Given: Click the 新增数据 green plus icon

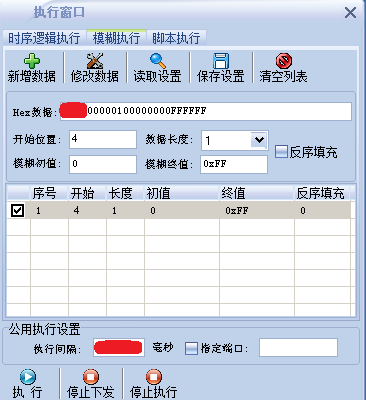Looking at the screenshot, I should pyautogui.click(x=32, y=61).
